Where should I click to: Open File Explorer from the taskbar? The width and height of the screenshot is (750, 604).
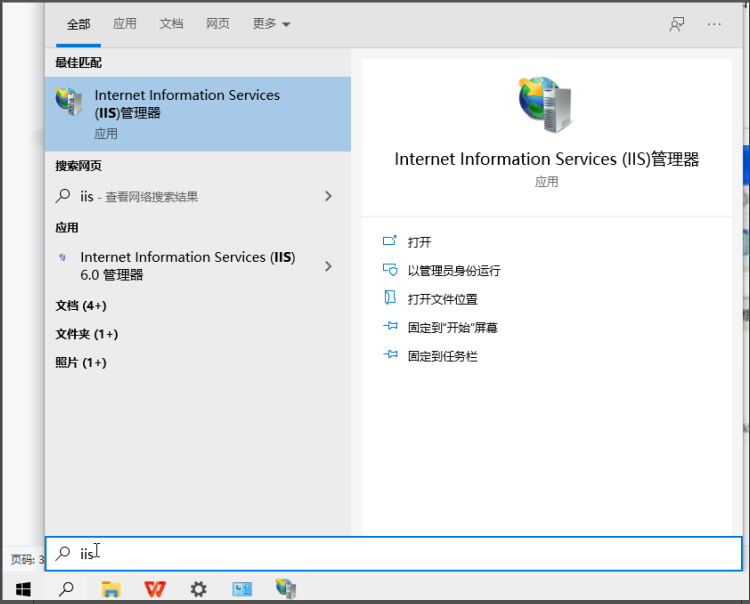pyautogui.click(x=111, y=589)
